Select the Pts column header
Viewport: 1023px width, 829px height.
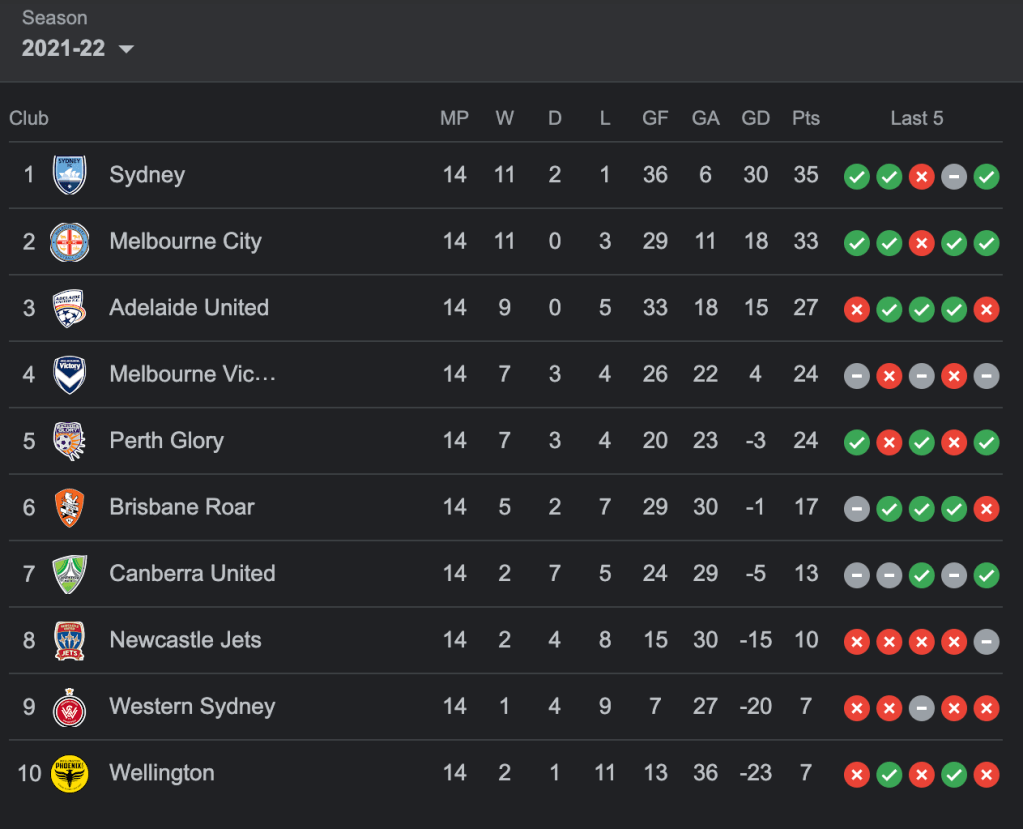[805, 118]
